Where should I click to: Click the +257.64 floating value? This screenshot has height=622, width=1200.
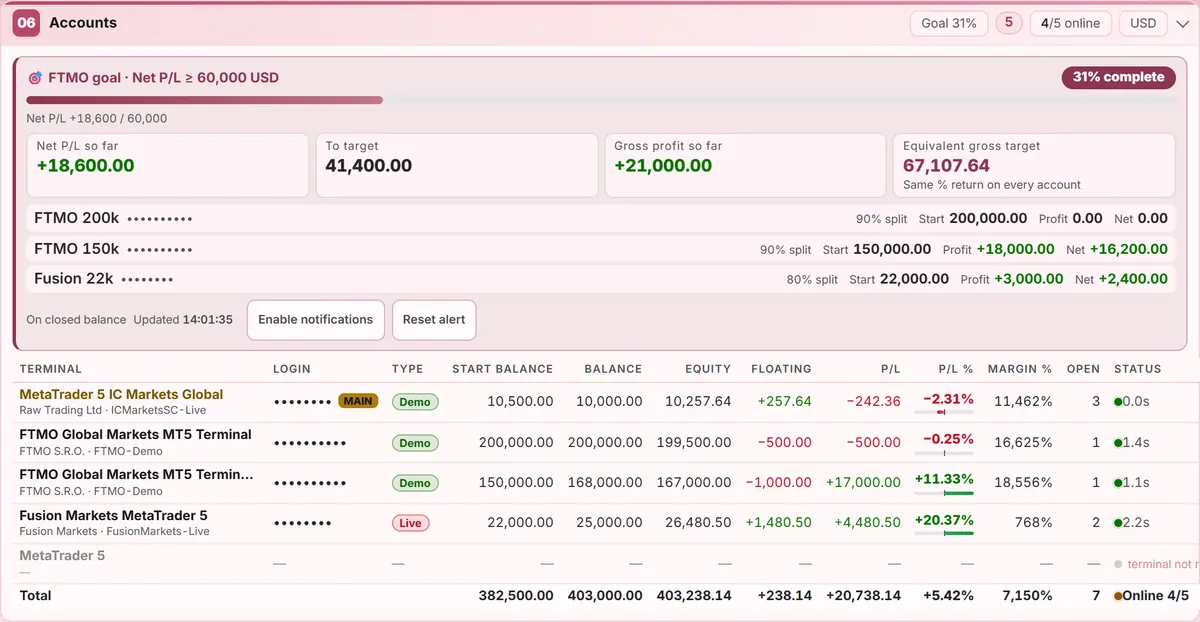784,401
